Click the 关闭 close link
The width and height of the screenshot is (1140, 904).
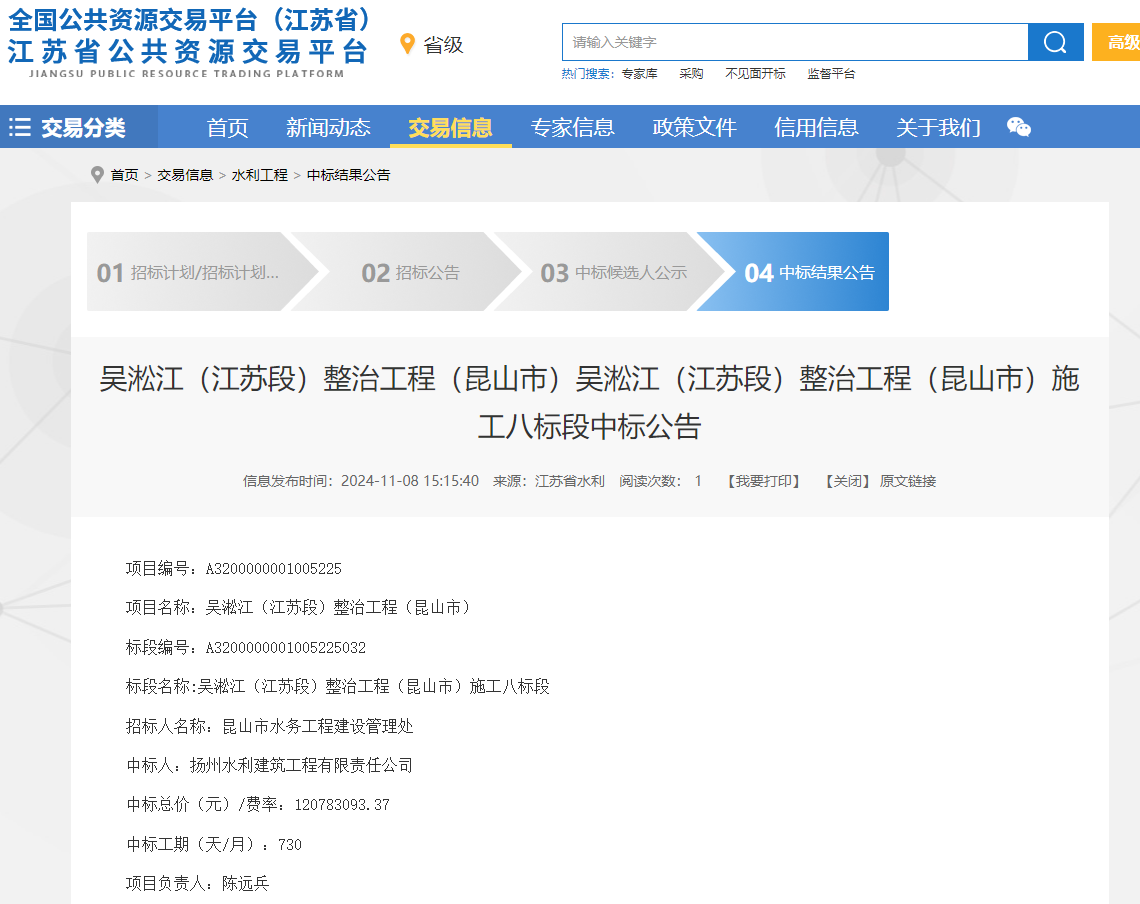[x=847, y=481]
